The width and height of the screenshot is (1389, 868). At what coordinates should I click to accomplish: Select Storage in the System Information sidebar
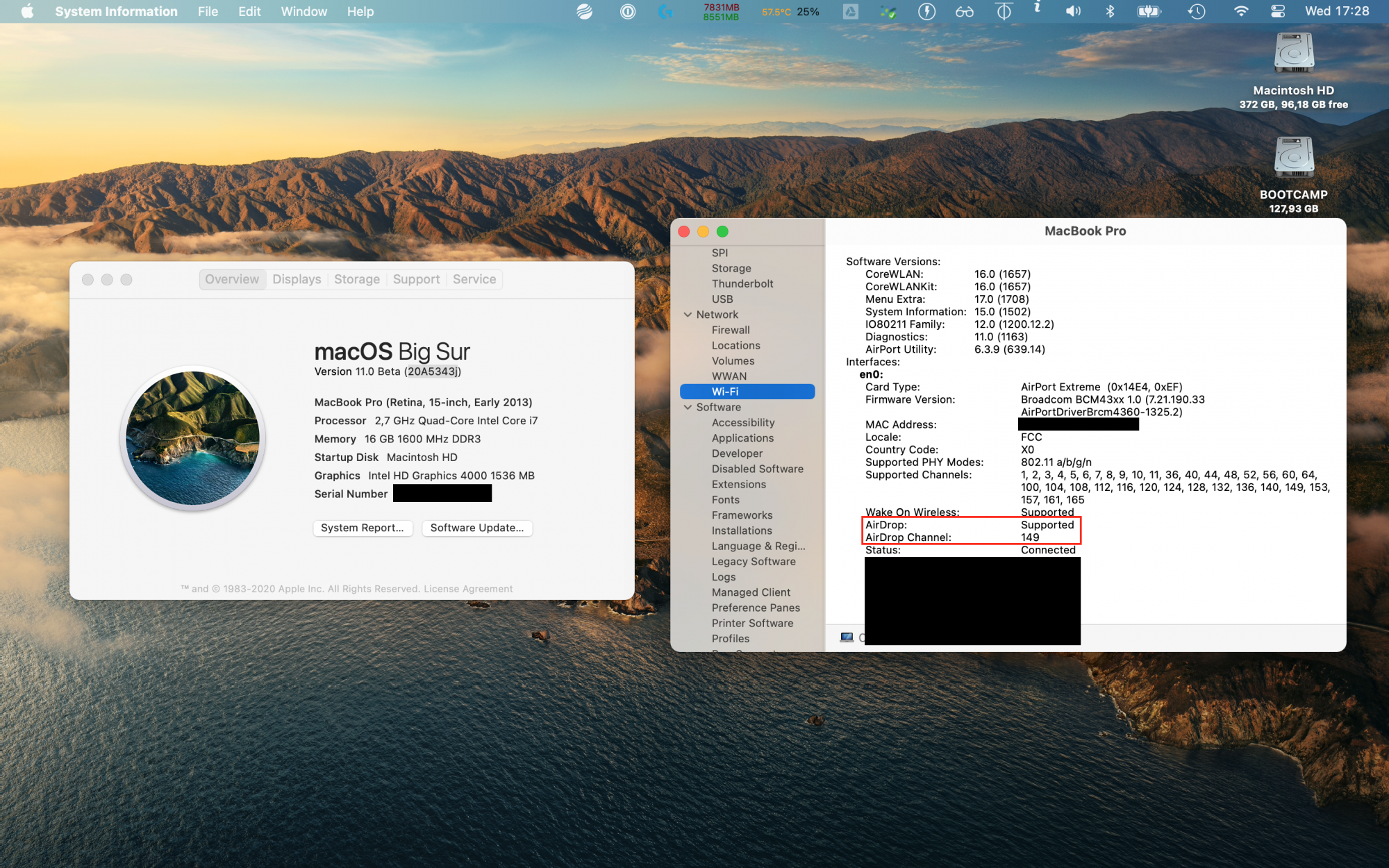pyautogui.click(x=731, y=268)
